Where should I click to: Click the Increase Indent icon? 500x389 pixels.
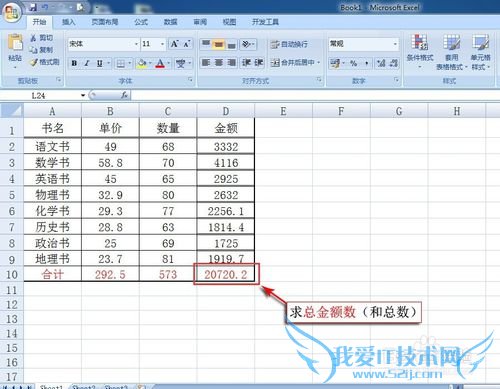[x=259, y=62]
